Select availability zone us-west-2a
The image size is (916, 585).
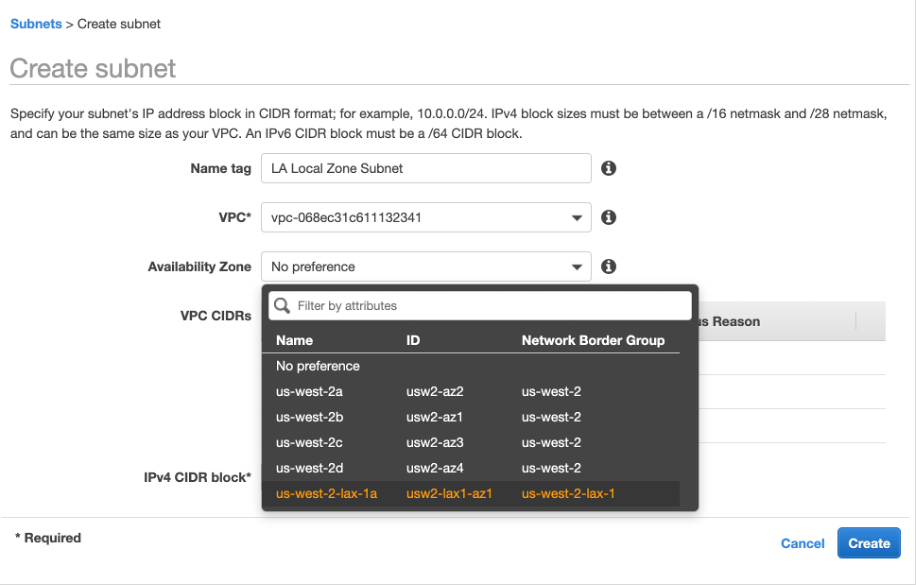(310, 391)
